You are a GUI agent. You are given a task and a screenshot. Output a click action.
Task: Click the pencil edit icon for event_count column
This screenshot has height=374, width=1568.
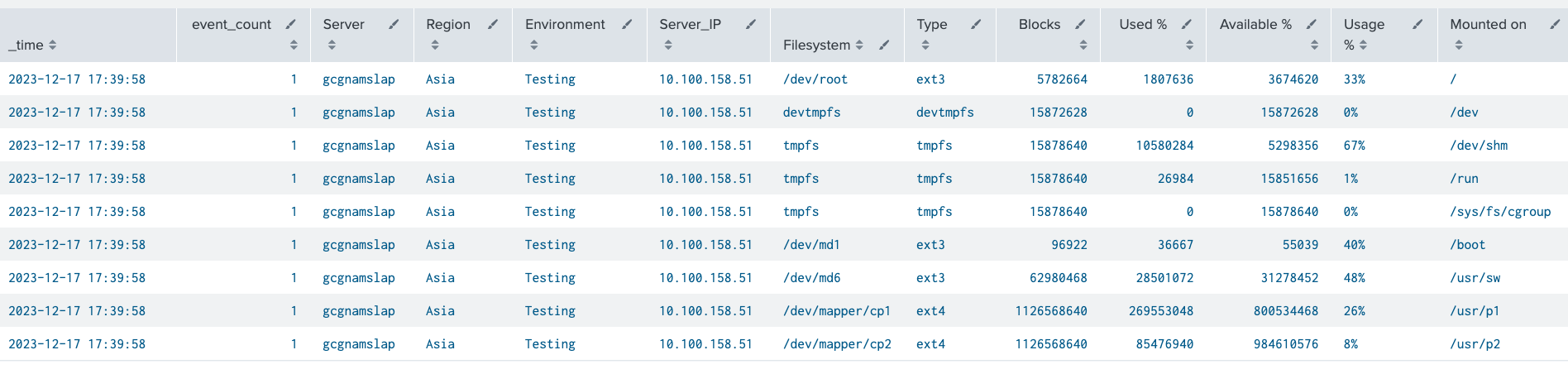click(x=290, y=25)
